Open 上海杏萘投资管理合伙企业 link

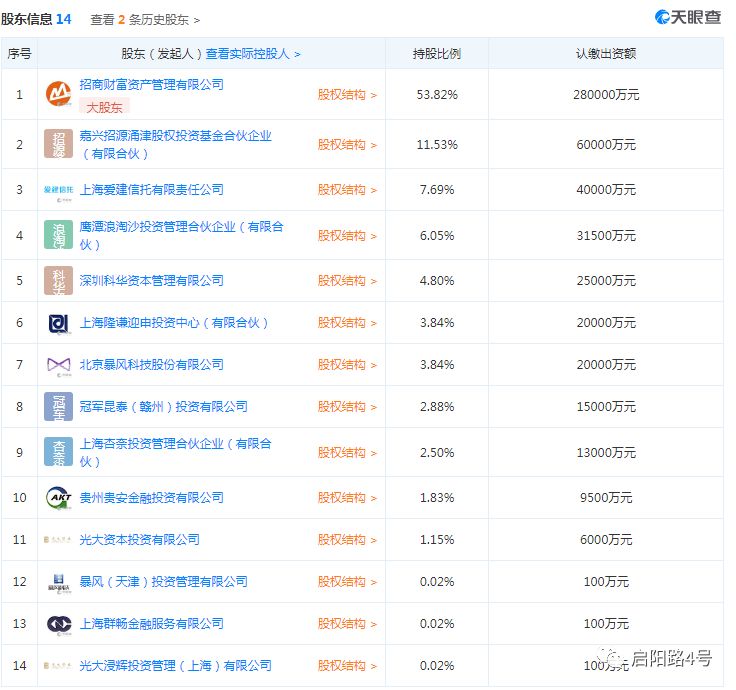coord(175,452)
